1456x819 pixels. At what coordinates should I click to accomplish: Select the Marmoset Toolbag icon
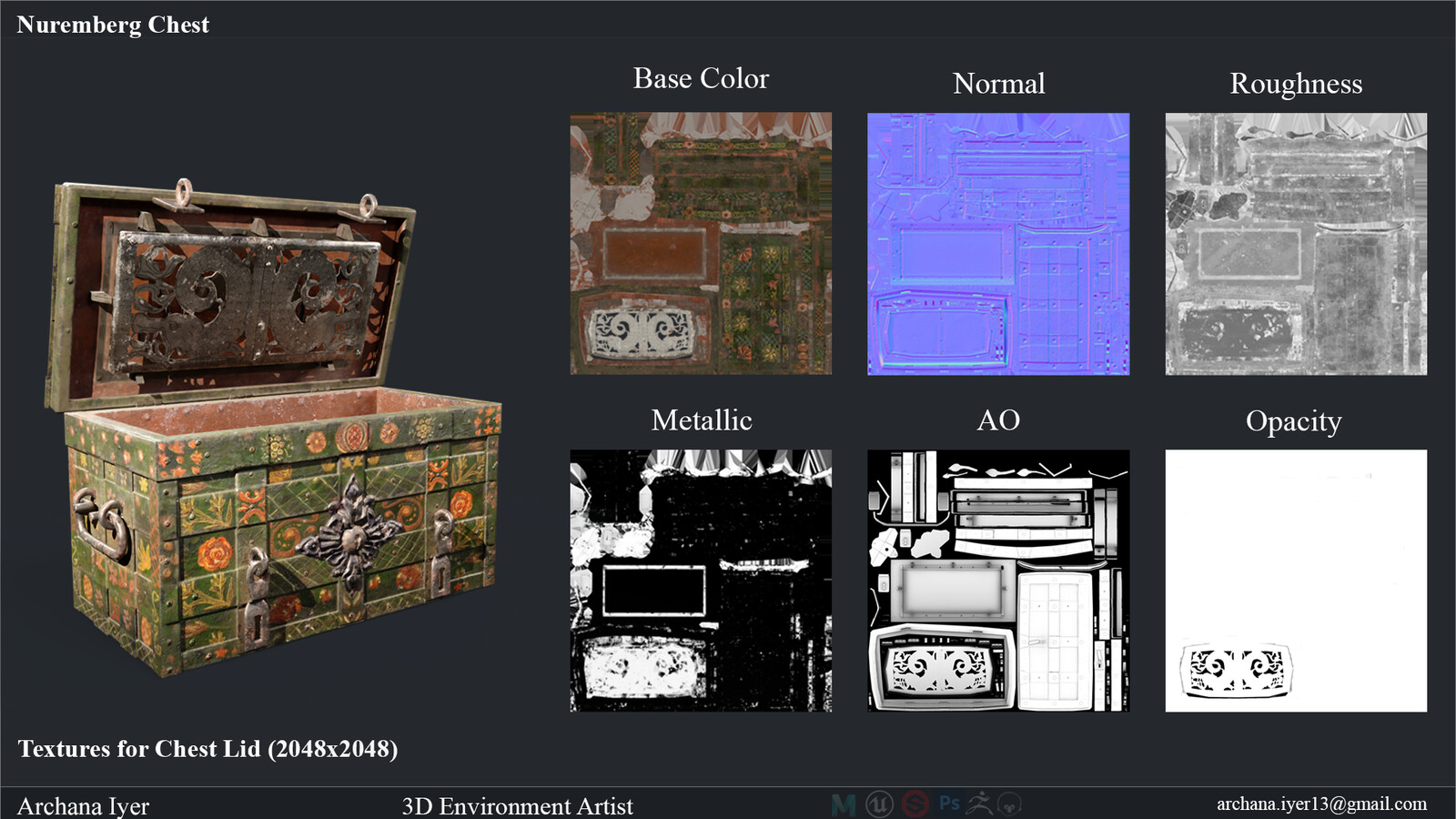tap(1008, 804)
